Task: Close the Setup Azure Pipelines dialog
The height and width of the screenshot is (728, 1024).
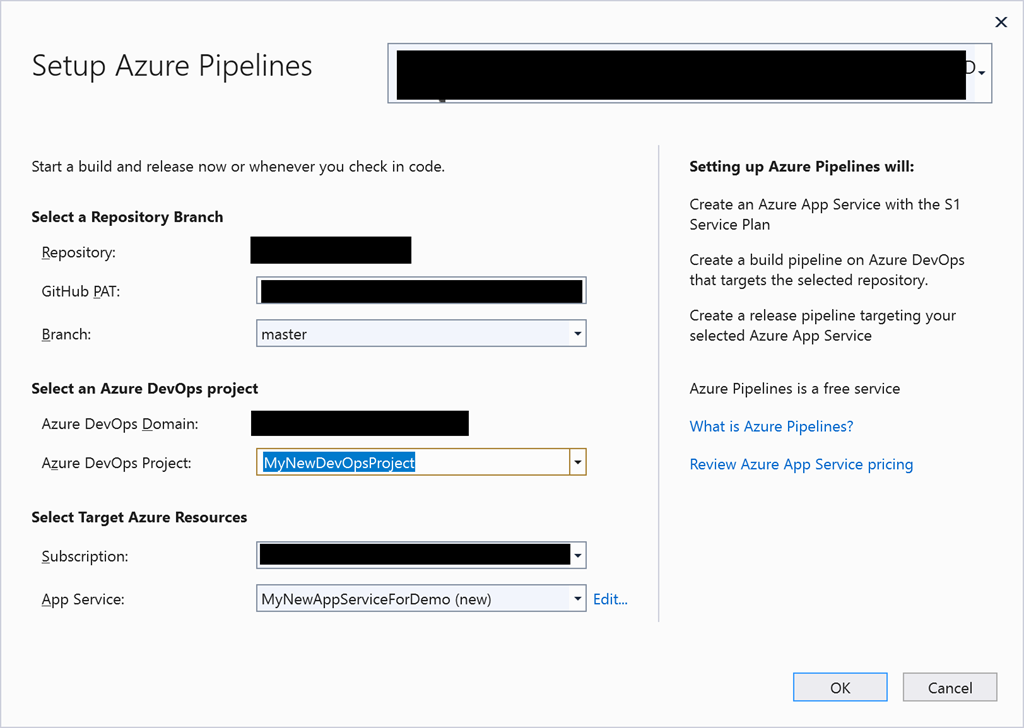Action: click(1000, 22)
